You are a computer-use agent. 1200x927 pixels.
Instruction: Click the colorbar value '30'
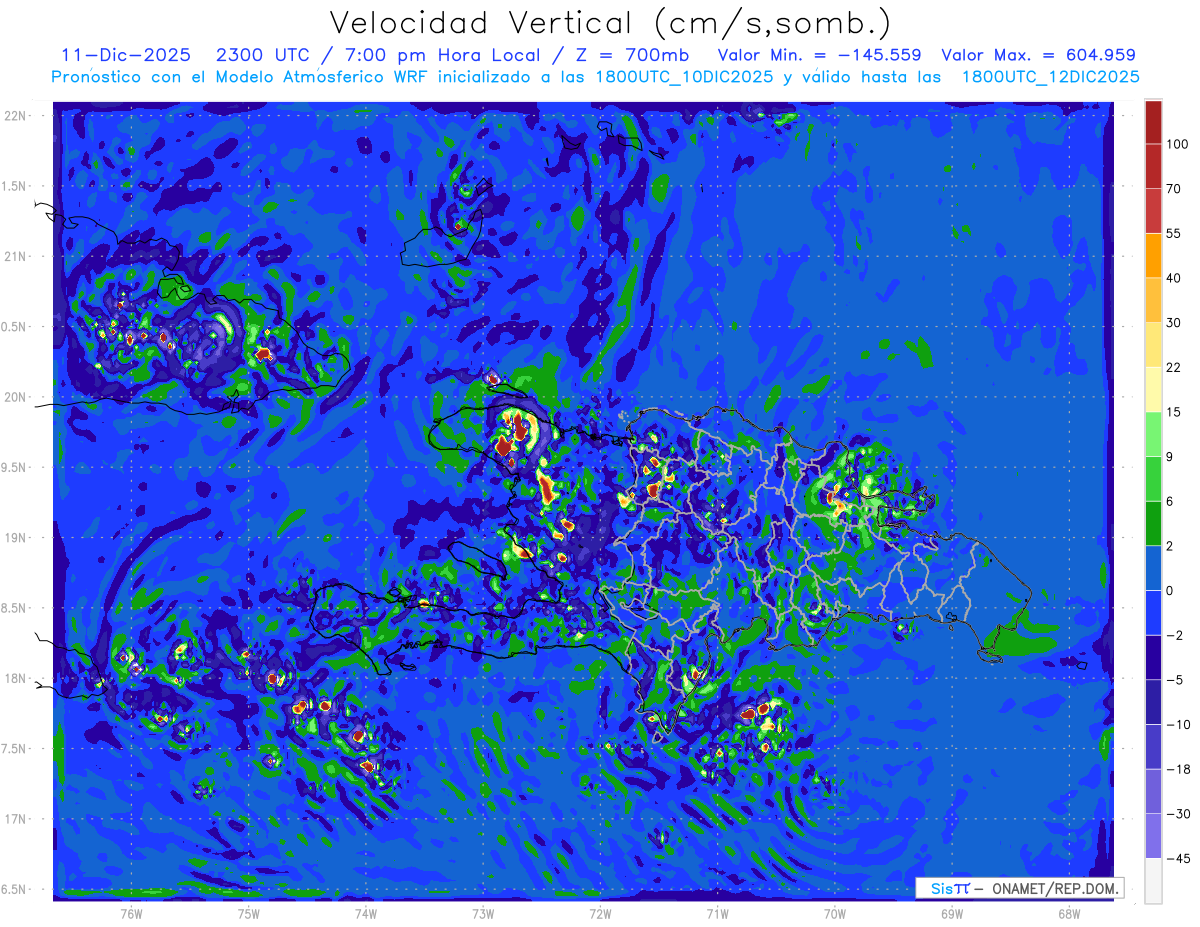(1174, 323)
